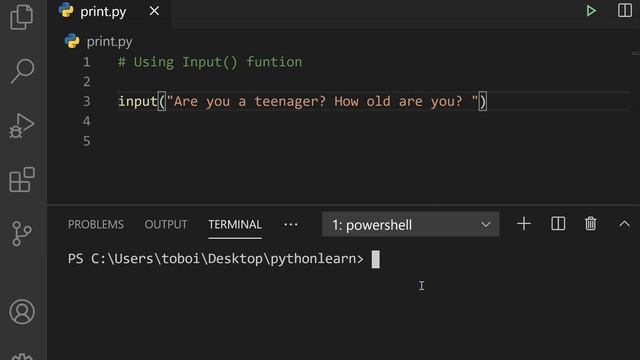This screenshot has width=640, height=360.
Task: Split the editor to the right
Action: point(624,10)
